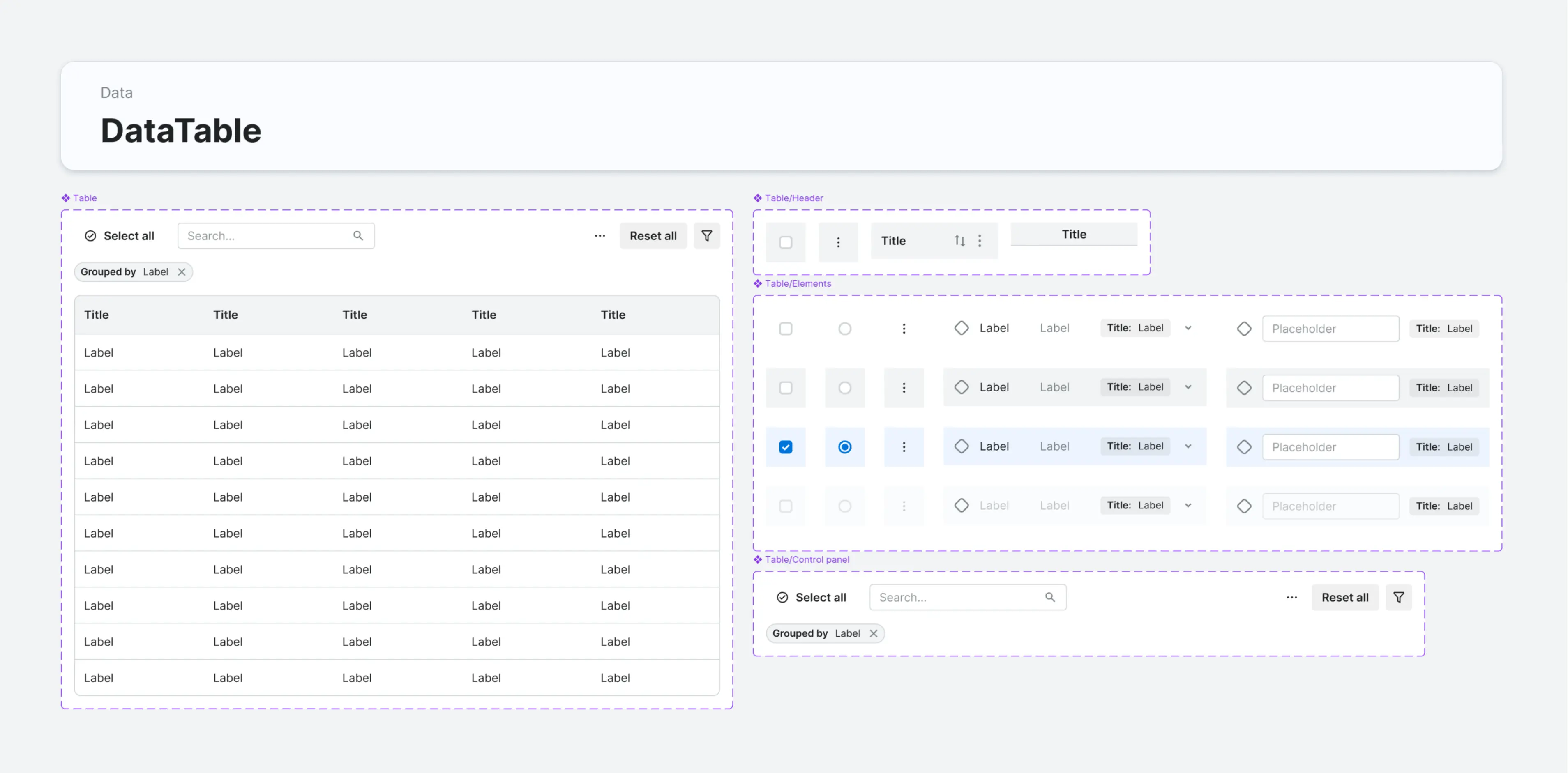Click the Table/Header component label
This screenshot has height=773, width=1568.
794,198
